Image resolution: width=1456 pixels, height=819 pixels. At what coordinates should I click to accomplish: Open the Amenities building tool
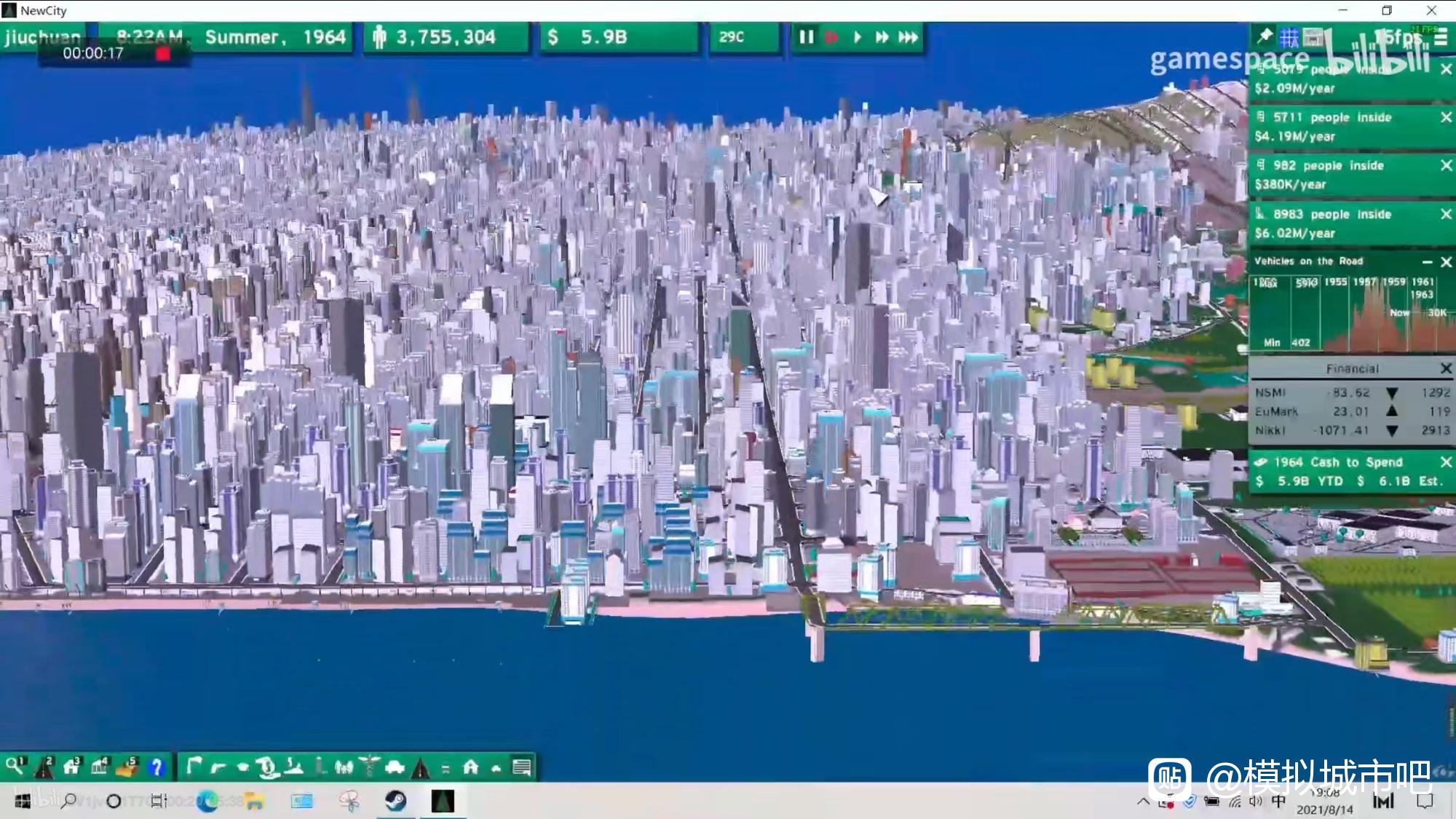(x=100, y=767)
